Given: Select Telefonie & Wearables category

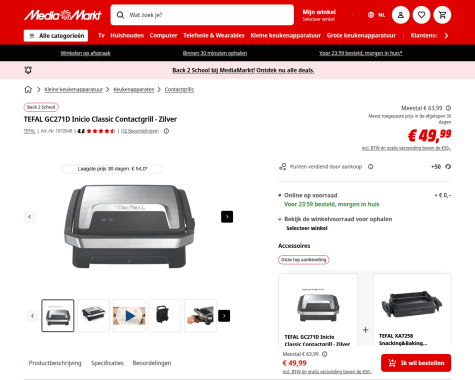Looking at the screenshot, I should [214, 36].
